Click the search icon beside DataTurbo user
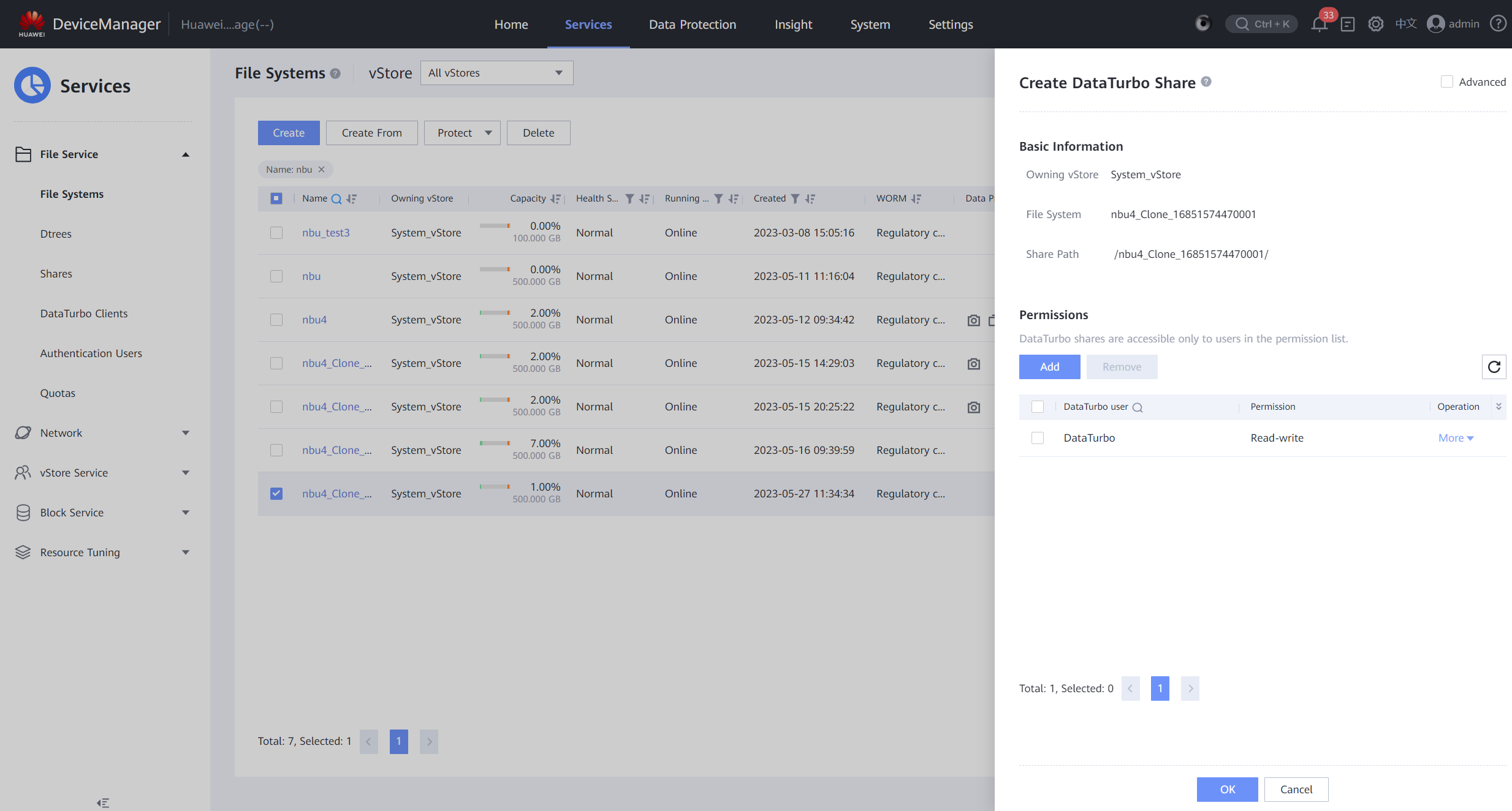The image size is (1512, 811). 1138,407
